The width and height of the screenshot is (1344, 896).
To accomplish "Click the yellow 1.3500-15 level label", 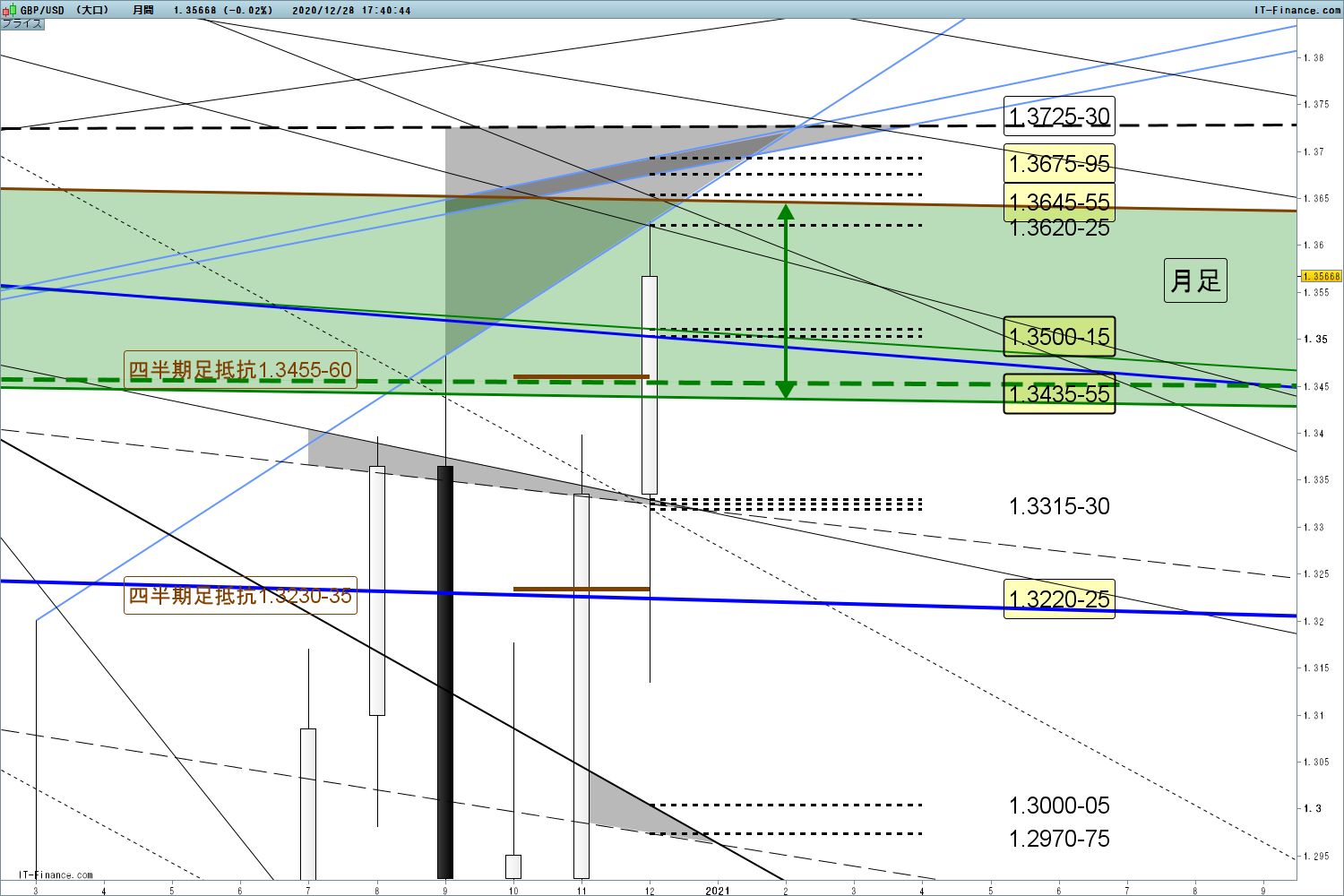I will click(x=1059, y=337).
